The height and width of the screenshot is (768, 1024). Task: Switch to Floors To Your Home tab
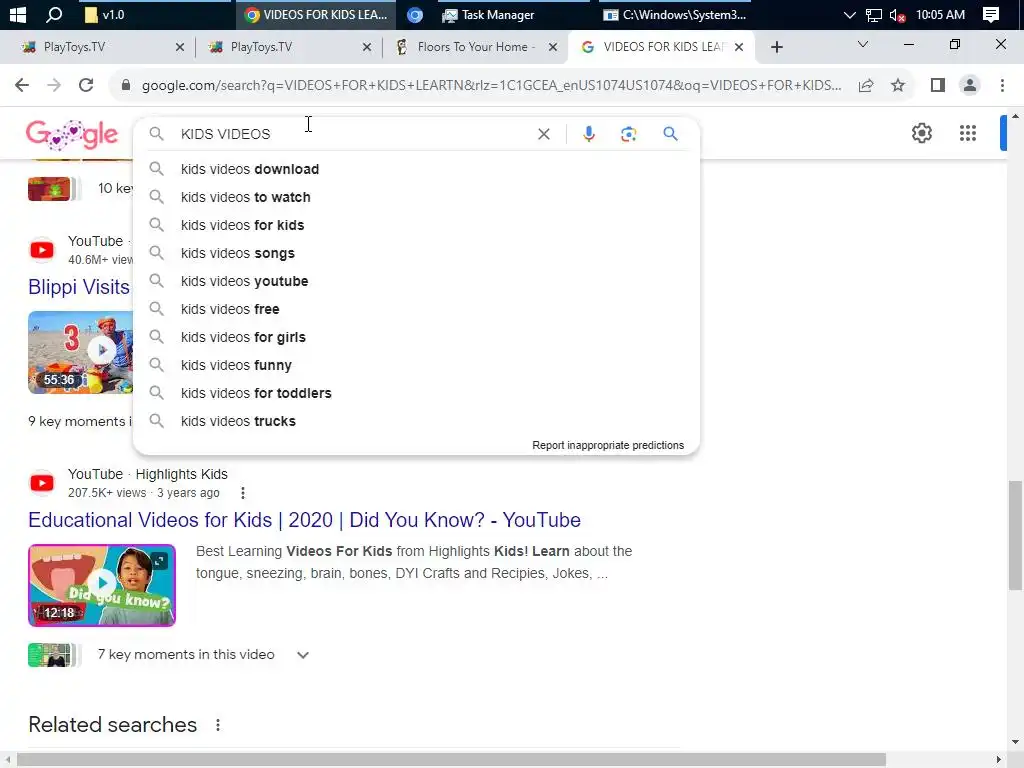coord(476,47)
